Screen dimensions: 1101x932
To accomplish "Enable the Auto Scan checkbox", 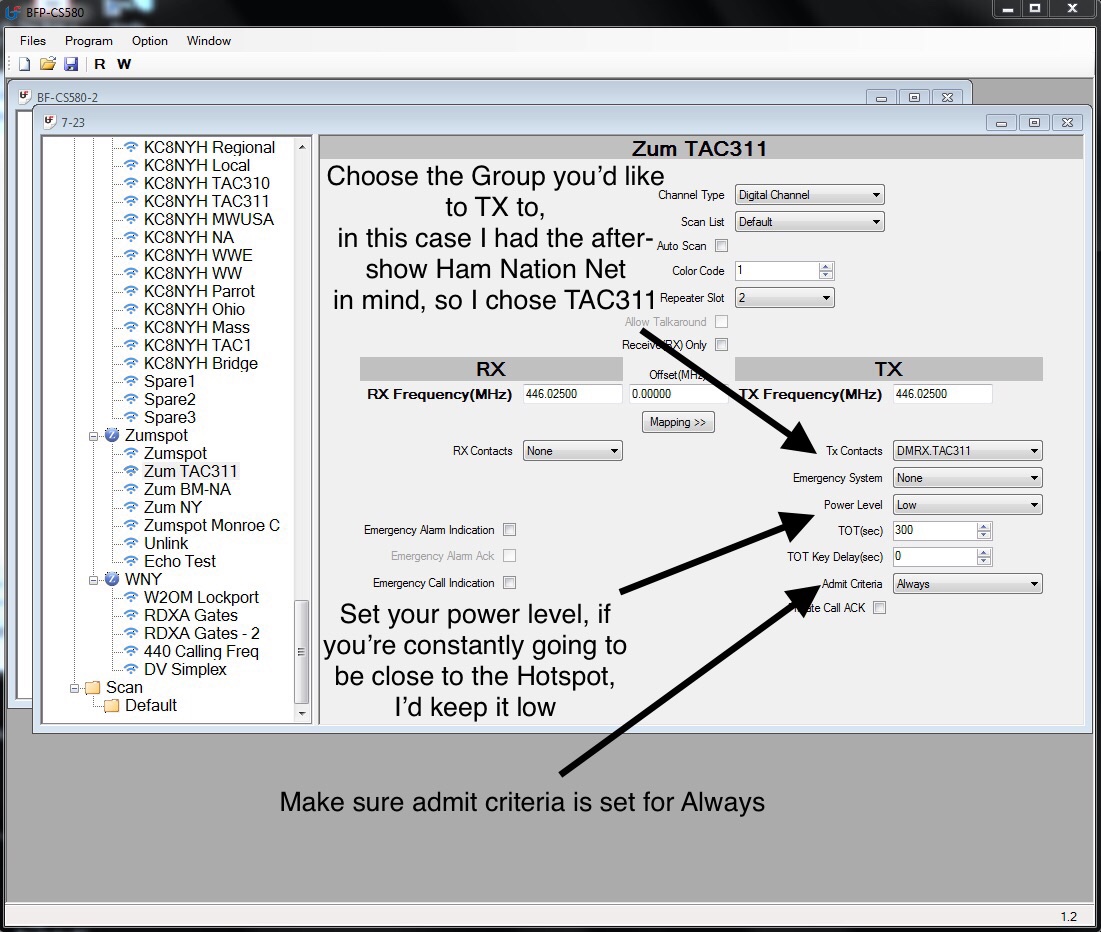I will point(721,246).
